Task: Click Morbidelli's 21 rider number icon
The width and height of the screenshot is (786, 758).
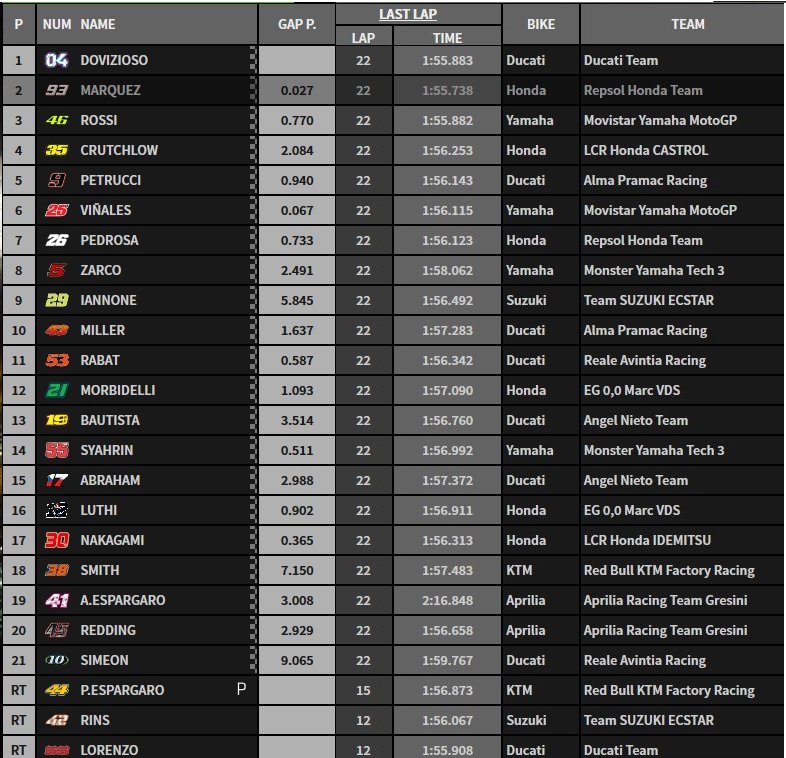Action: 56,390
